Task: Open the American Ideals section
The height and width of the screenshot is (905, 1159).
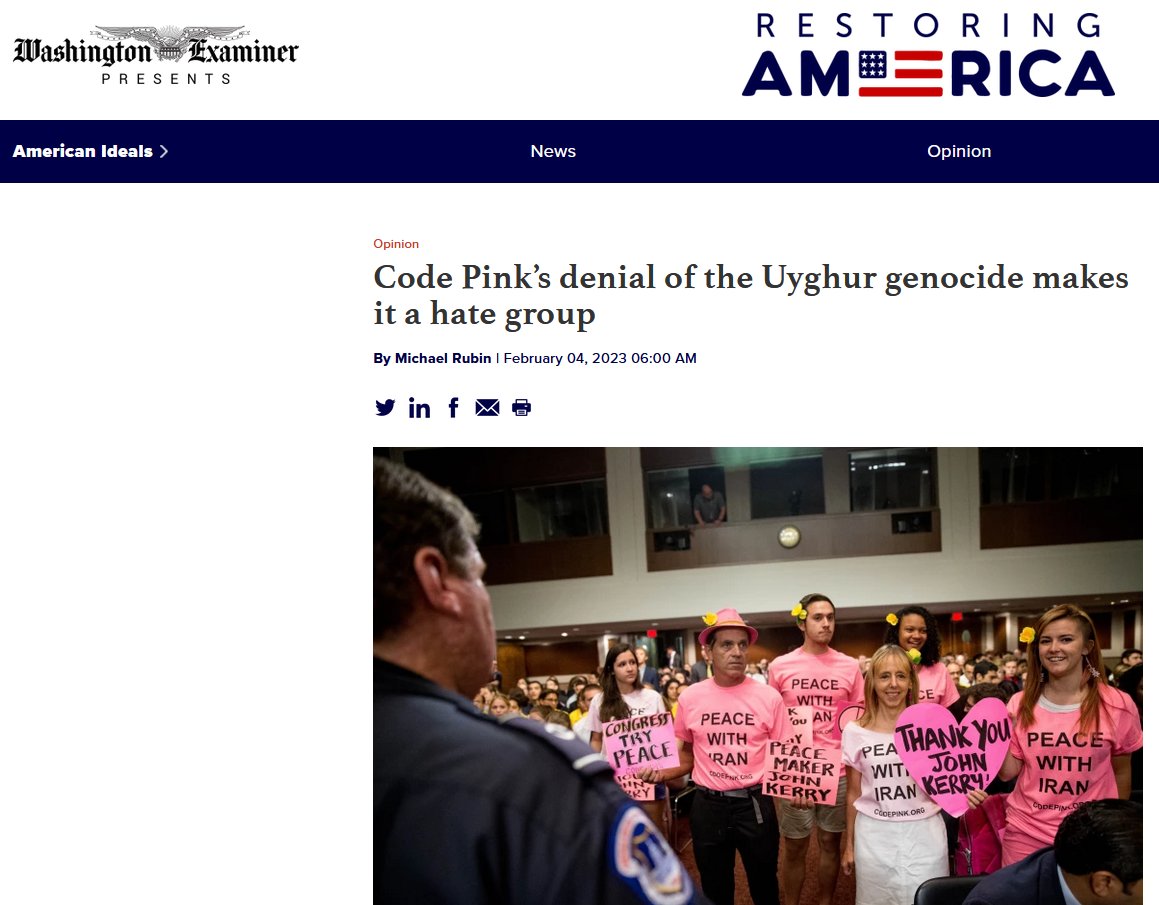Action: click(83, 151)
